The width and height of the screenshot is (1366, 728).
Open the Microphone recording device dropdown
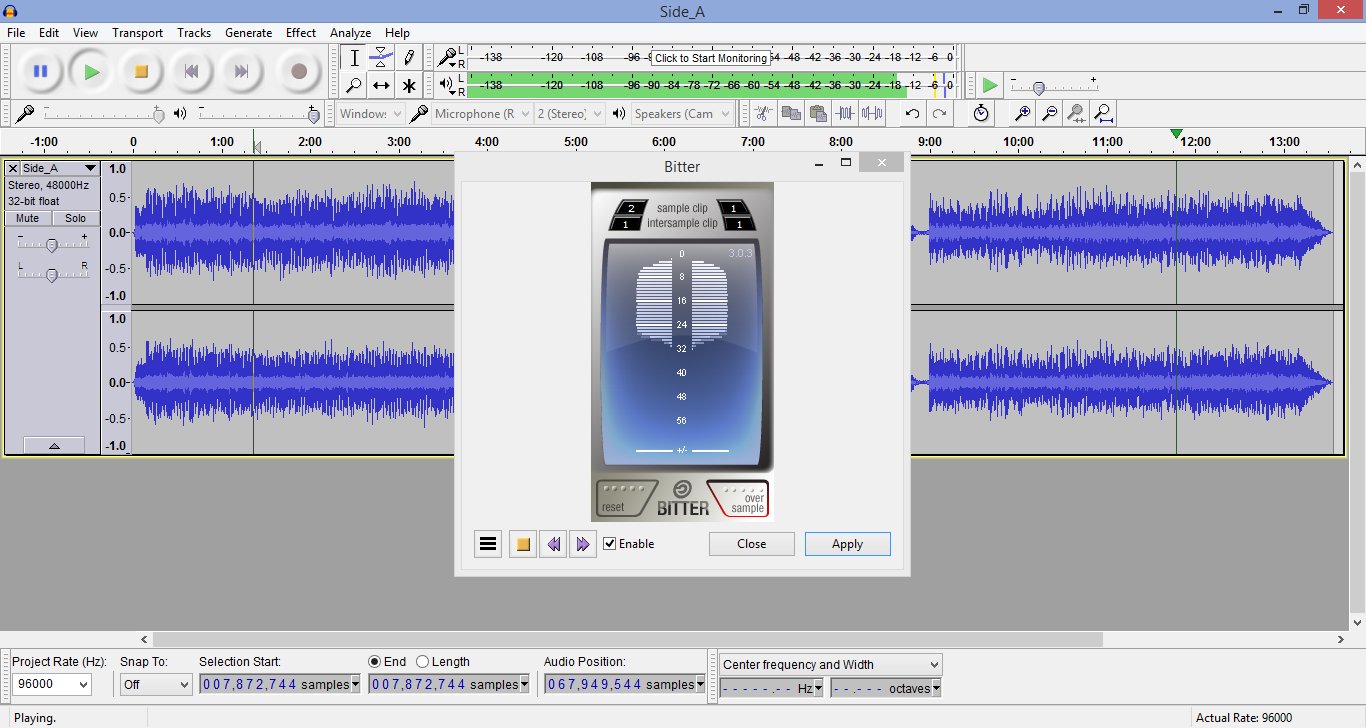click(x=482, y=113)
